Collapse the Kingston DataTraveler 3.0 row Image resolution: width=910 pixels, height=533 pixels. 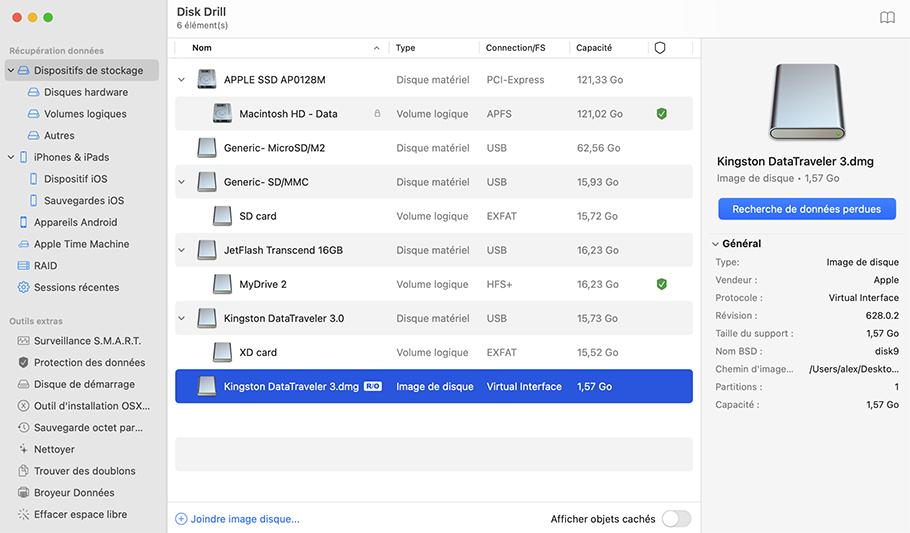click(x=182, y=318)
